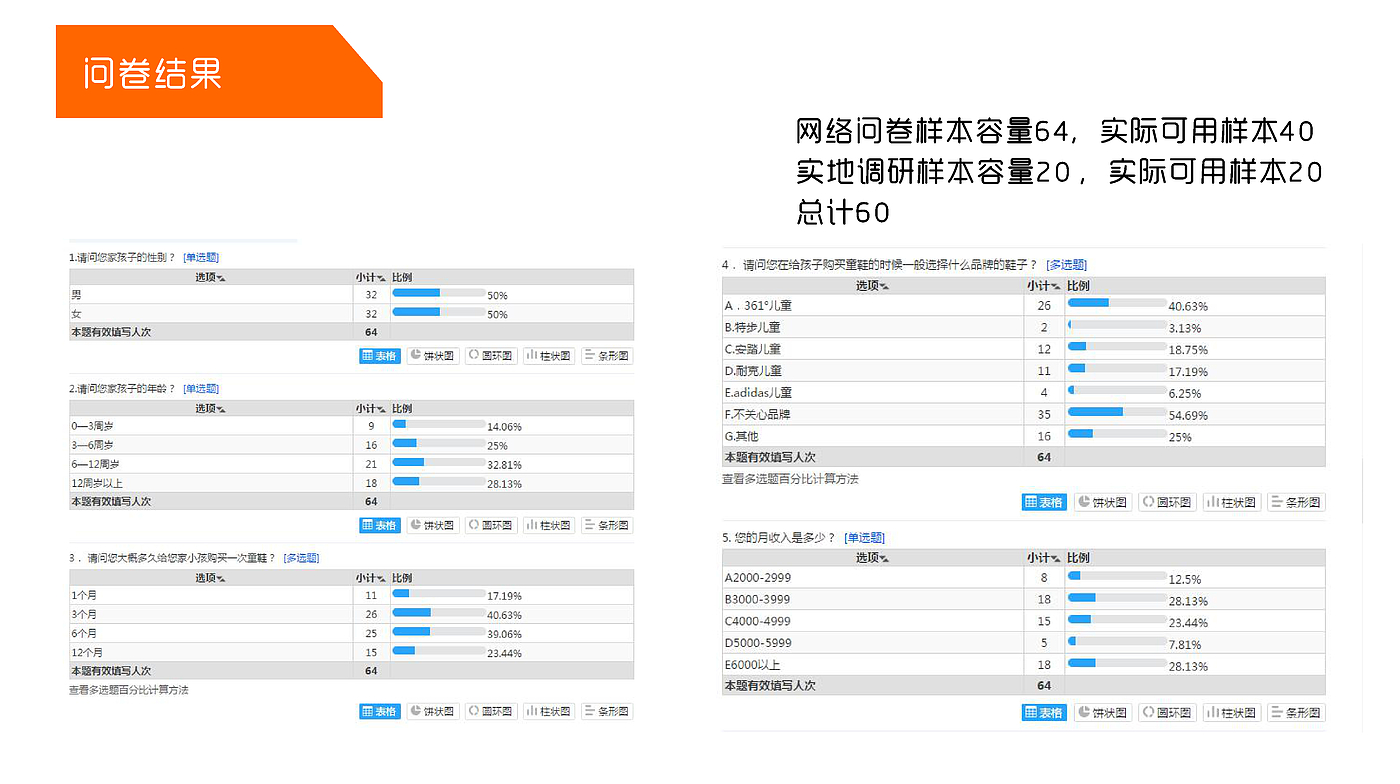Select 表格 view under the child age question
Screen dimensions: 1400x784
379,525
